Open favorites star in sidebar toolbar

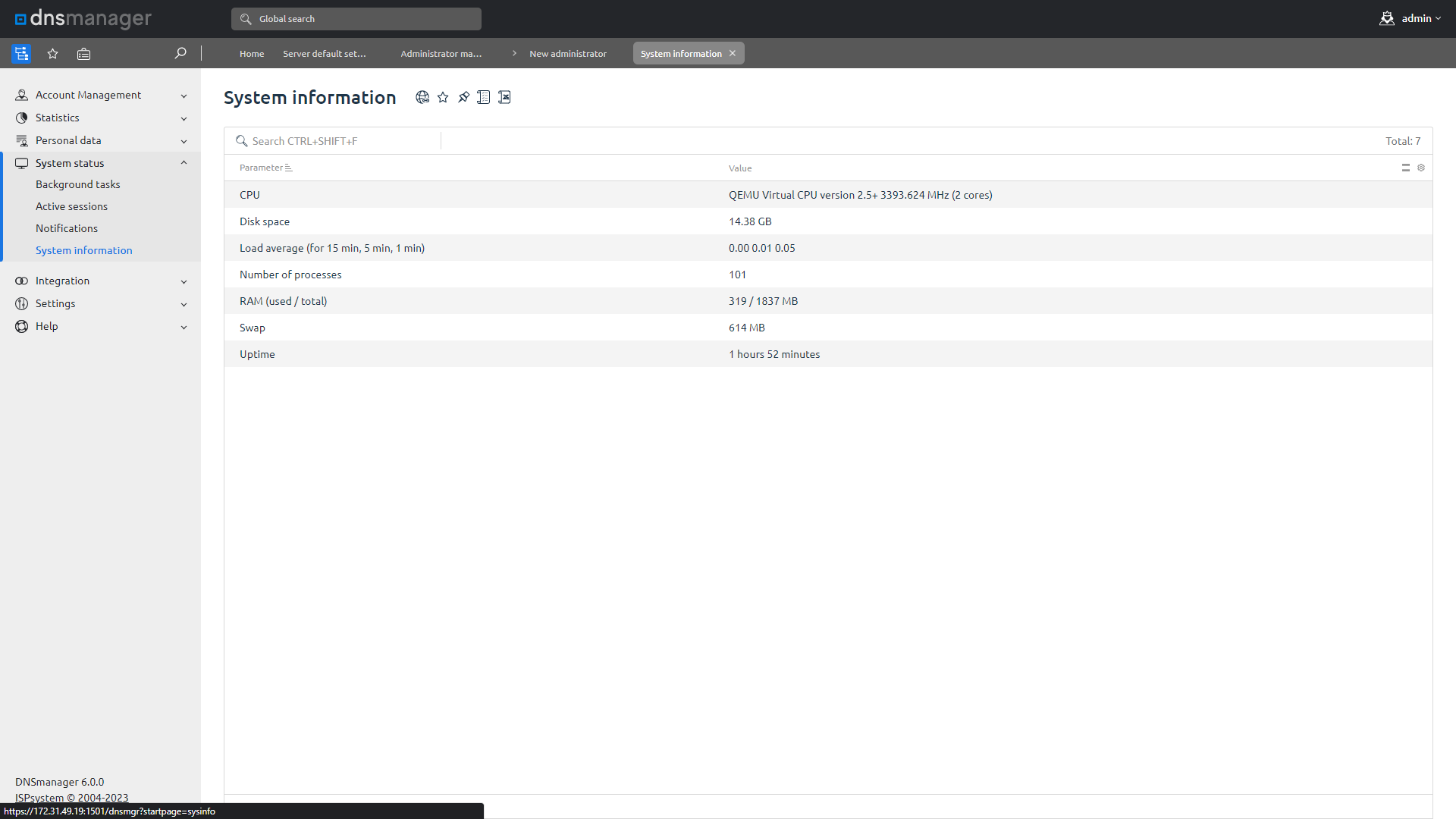click(52, 53)
